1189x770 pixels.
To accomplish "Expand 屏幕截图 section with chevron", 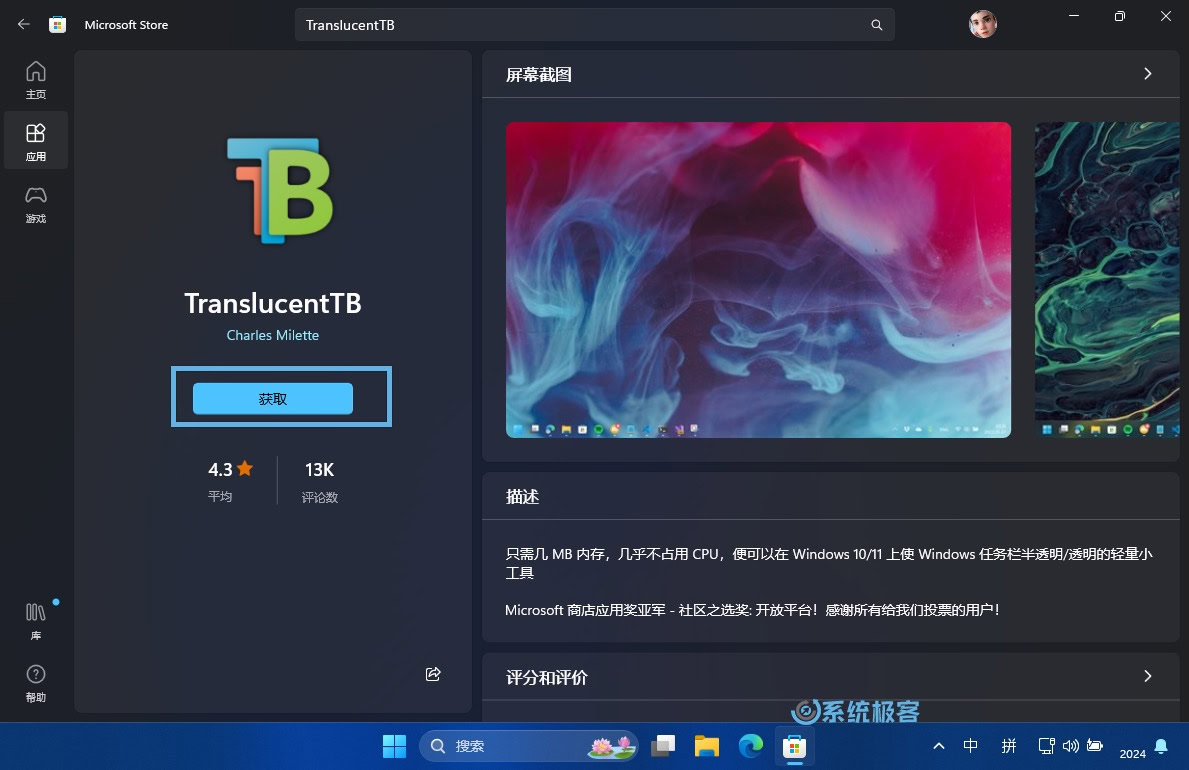I will coord(1147,74).
